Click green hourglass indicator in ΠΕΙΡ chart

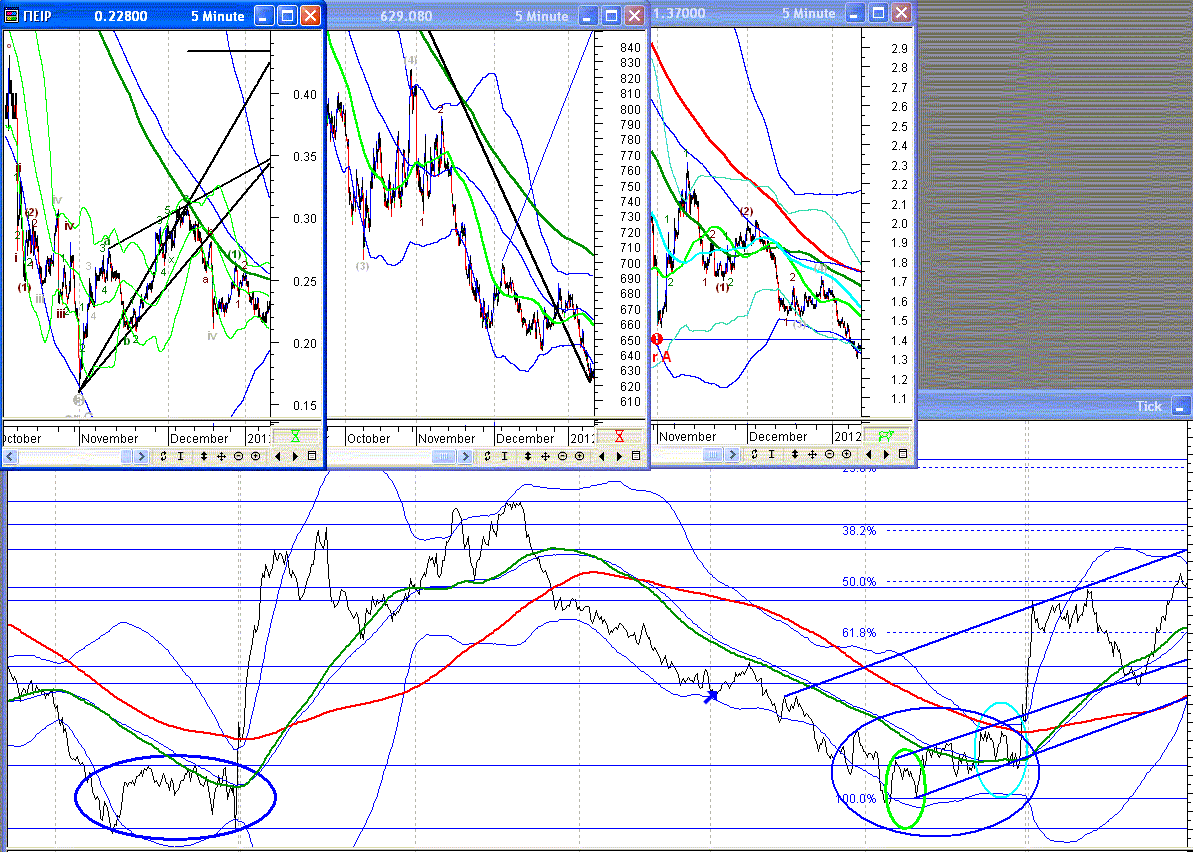click(295, 437)
